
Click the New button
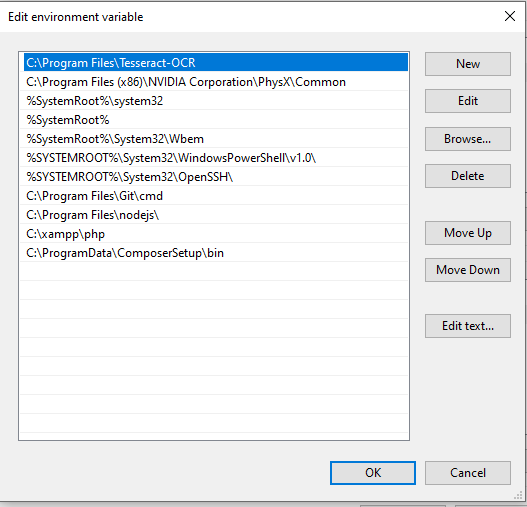[468, 64]
